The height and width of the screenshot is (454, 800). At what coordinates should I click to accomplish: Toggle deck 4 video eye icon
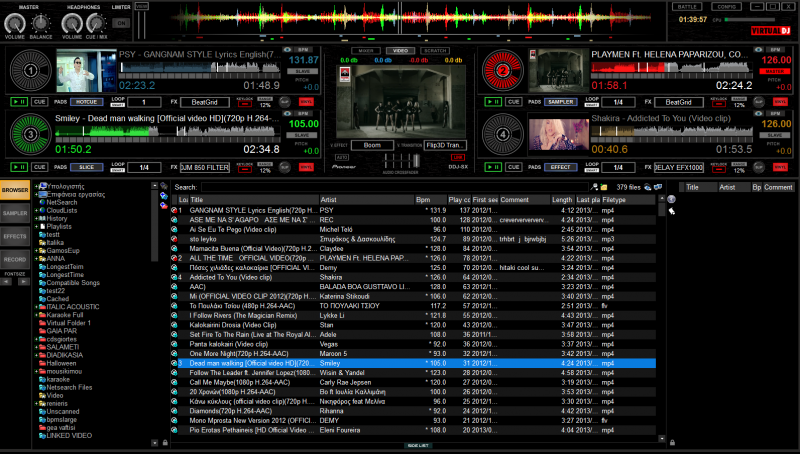tap(759, 113)
